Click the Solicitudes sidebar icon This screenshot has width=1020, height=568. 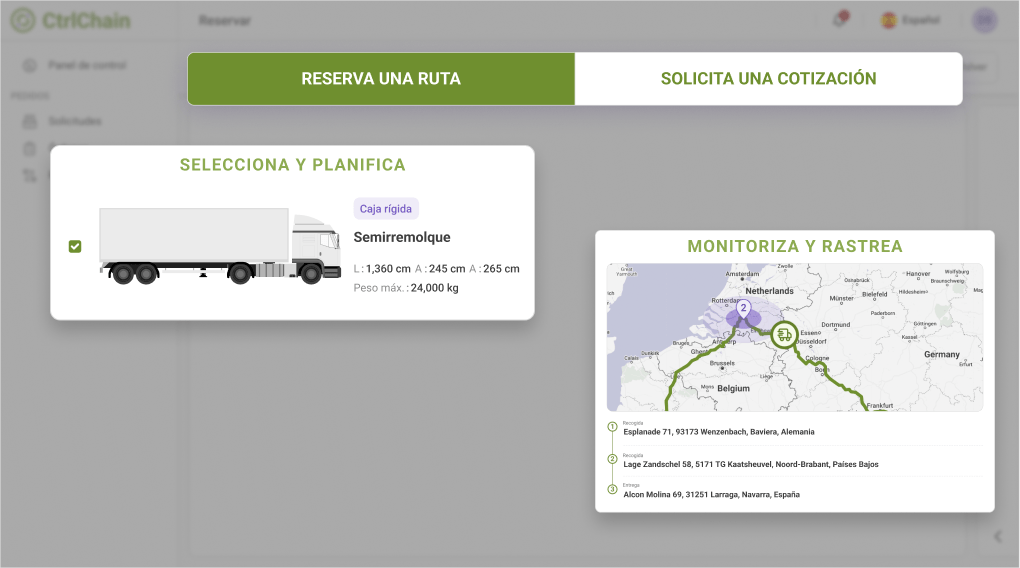pyautogui.click(x=30, y=121)
